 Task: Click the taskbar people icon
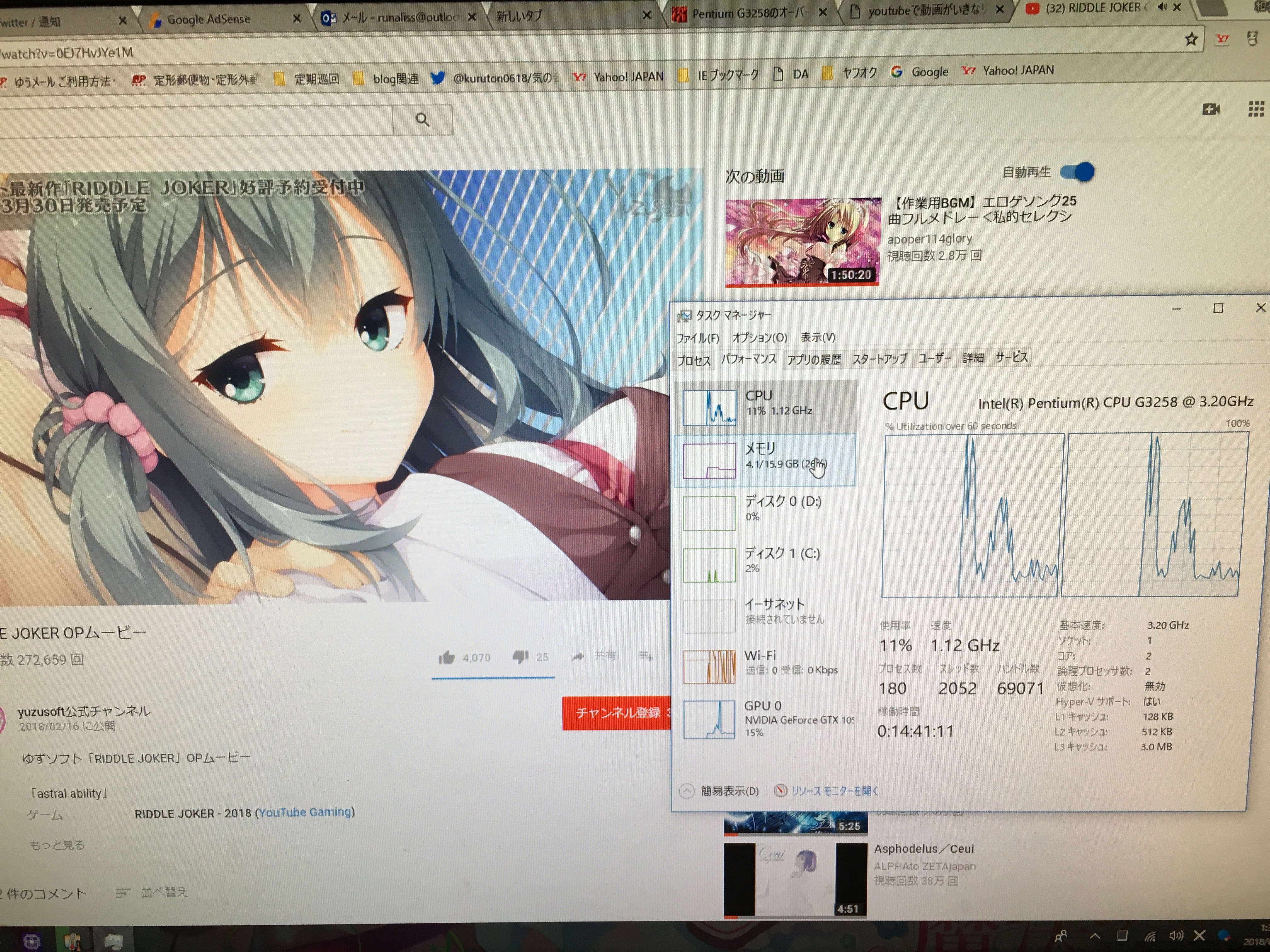pyautogui.click(x=1061, y=937)
